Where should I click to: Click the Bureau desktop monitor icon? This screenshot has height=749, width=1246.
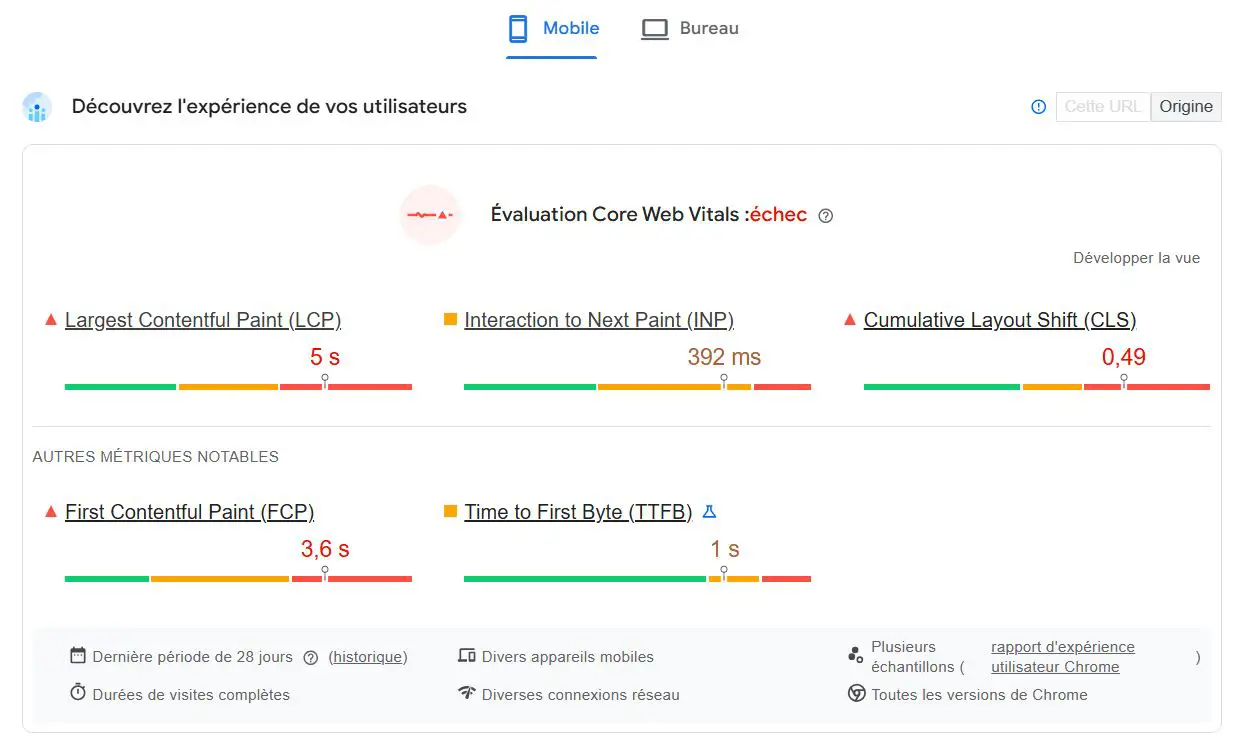tap(654, 29)
